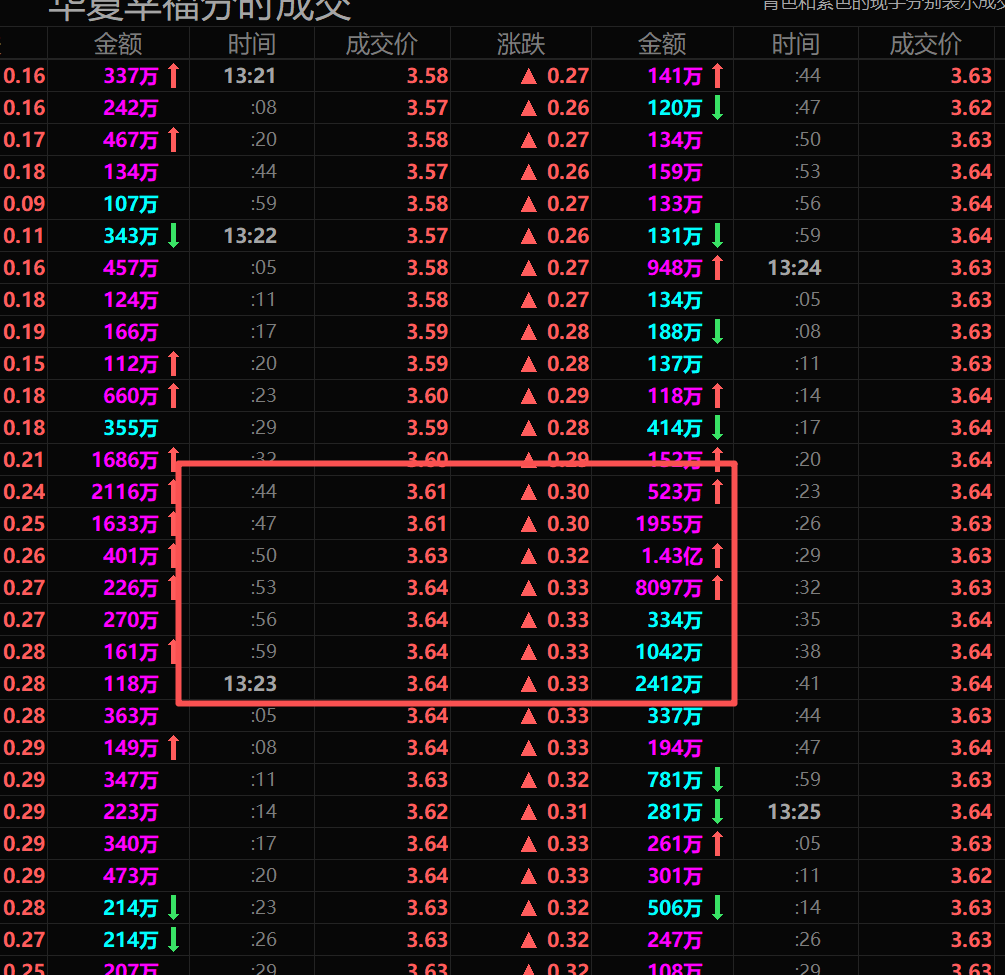This screenshot has width=1005, height=975.
Task: Click the 506万 amount cell
Action: coord(675,908)
